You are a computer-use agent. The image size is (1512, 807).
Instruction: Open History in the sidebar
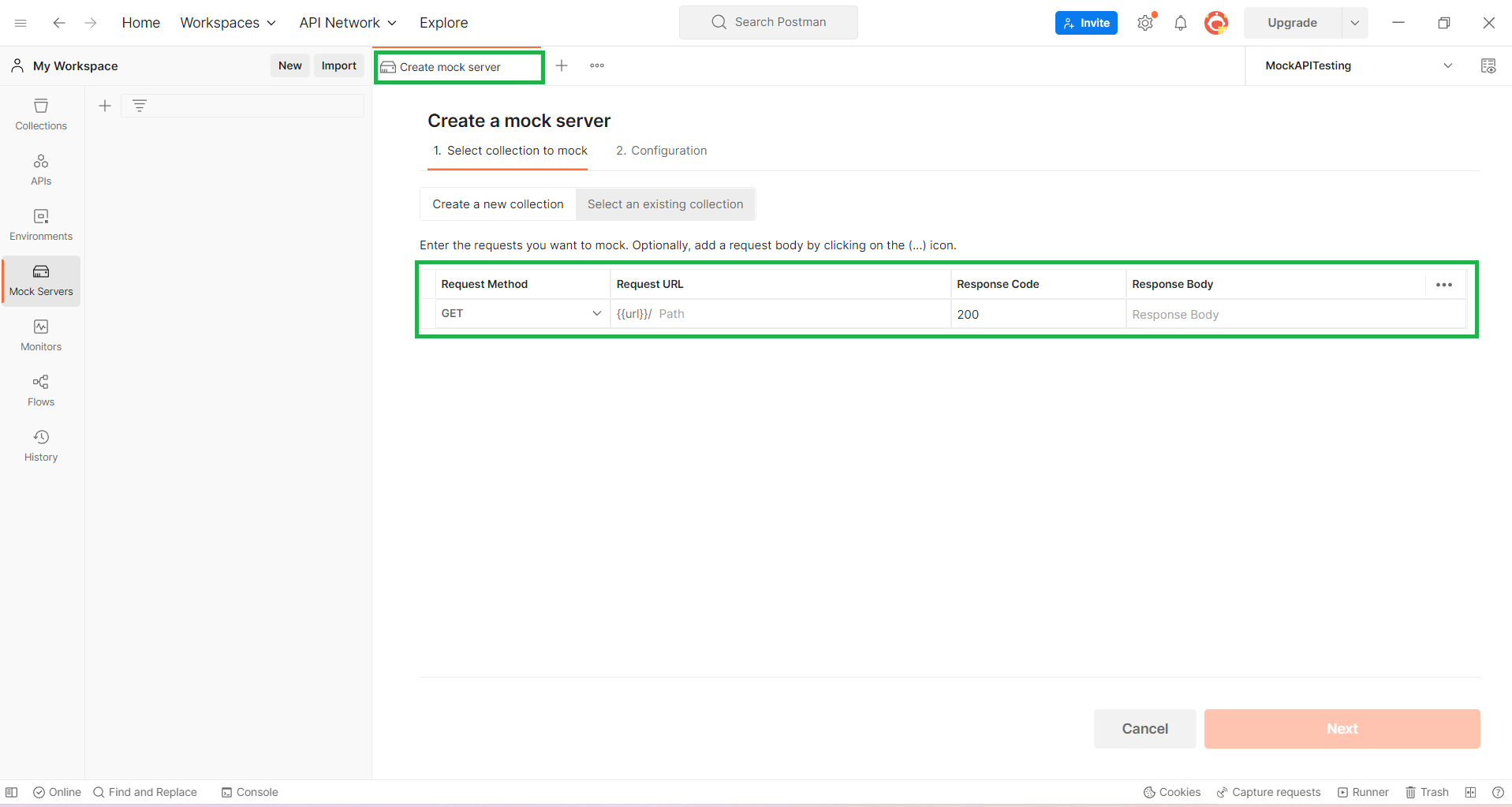pos(41,446)
